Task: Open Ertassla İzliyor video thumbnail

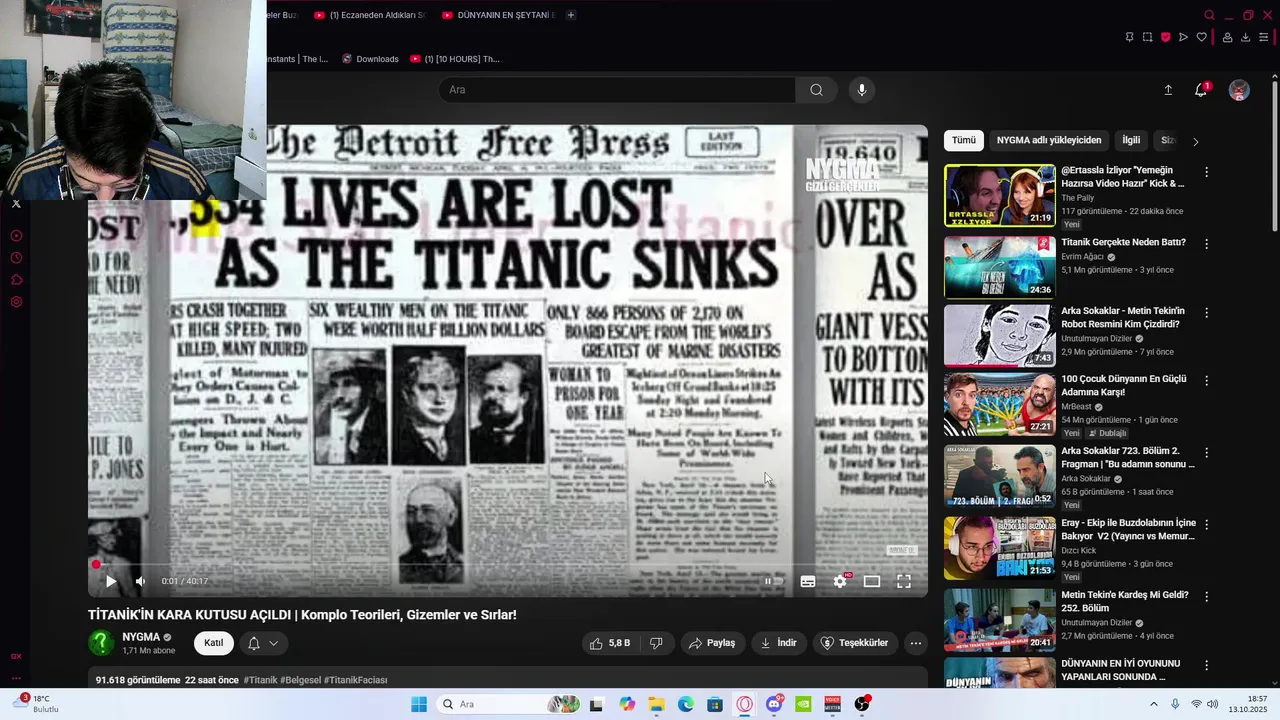Action: [999, 195]
